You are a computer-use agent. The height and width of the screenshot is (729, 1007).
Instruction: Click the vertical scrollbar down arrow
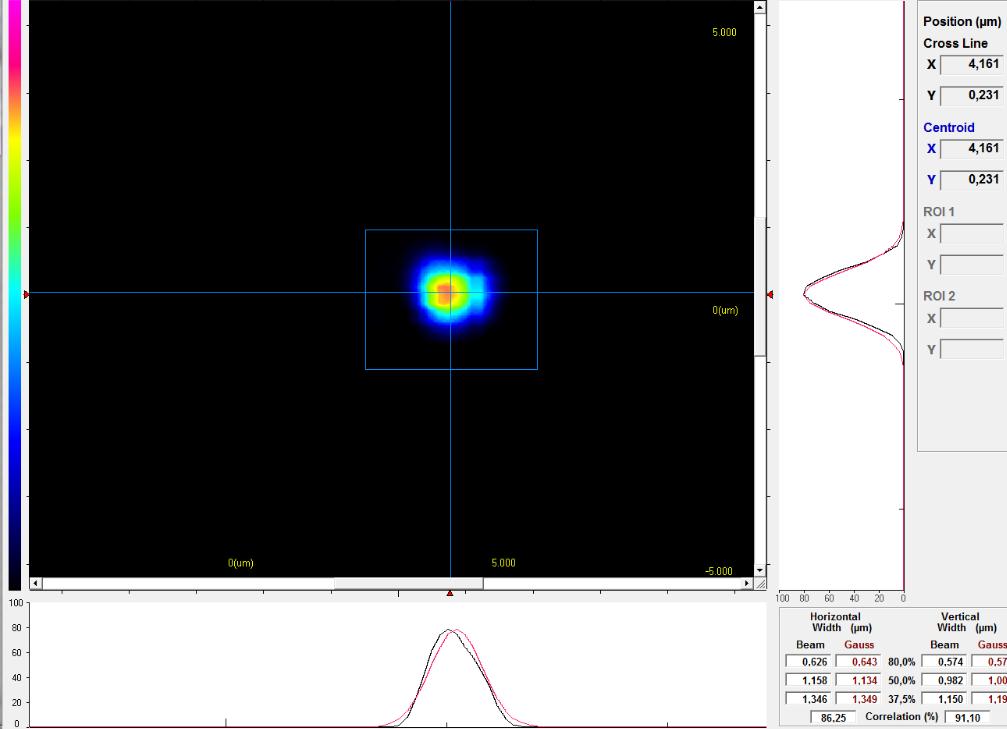tap(760, 570)
